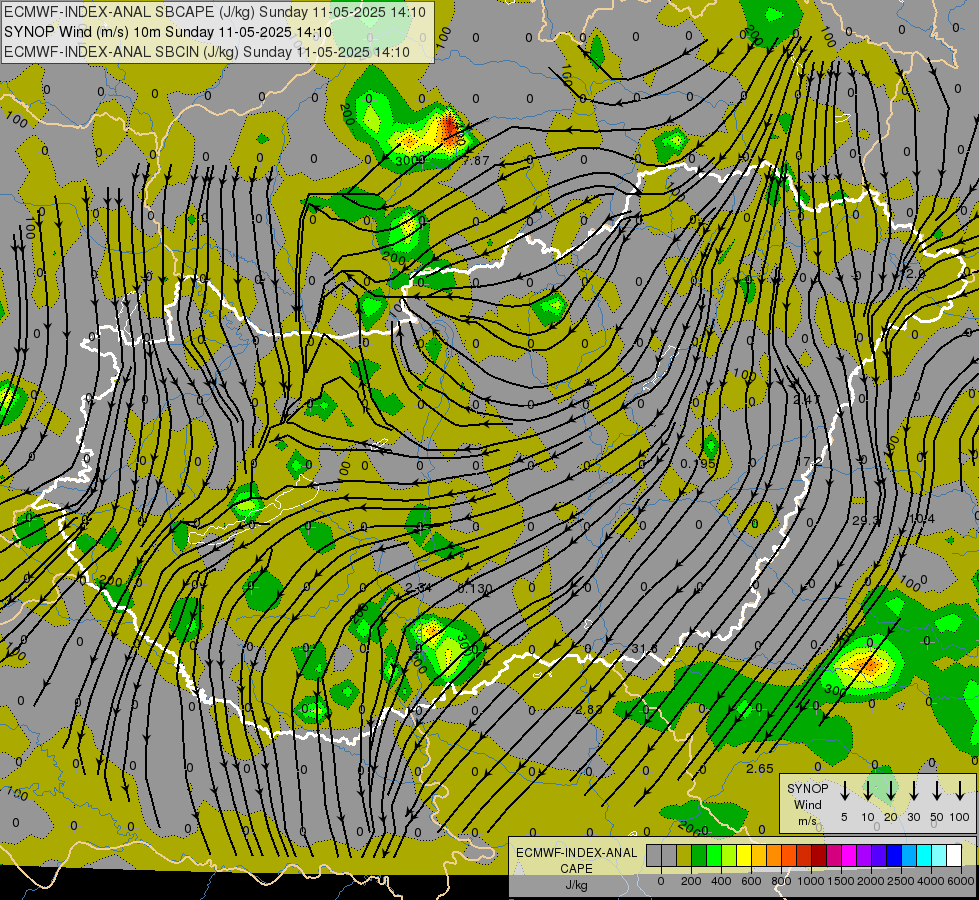Pick the dark red CAPE legend swatch
The height and width of the screenshot is (900, 979).
(819, 855)
